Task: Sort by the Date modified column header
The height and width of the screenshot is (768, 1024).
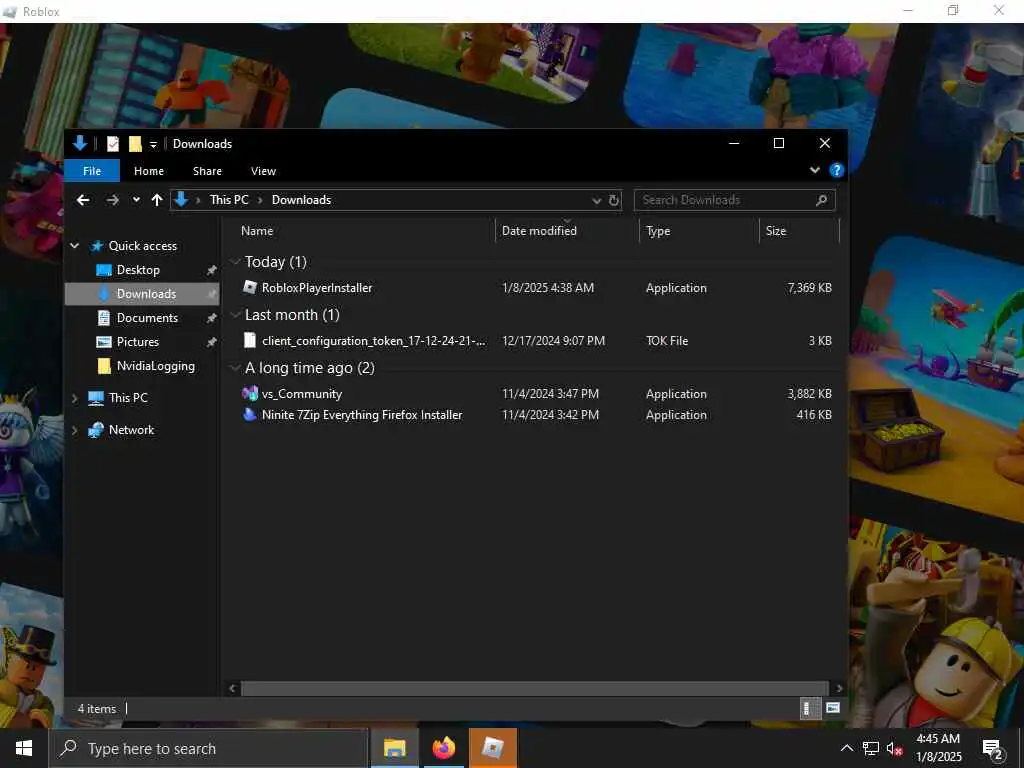Action: (539, 231)
